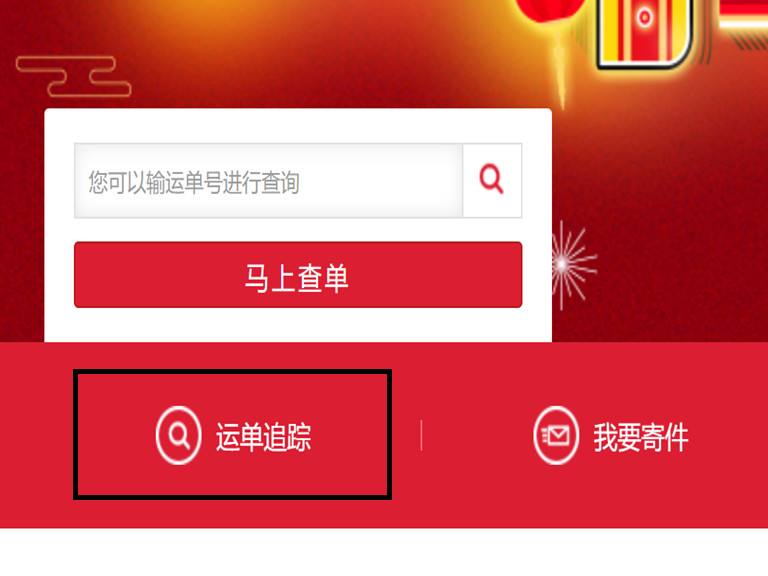Switch to the 我要寄件 tab
Image resolution: width=768 pixels, height=576 pixels.
[610, 436]
